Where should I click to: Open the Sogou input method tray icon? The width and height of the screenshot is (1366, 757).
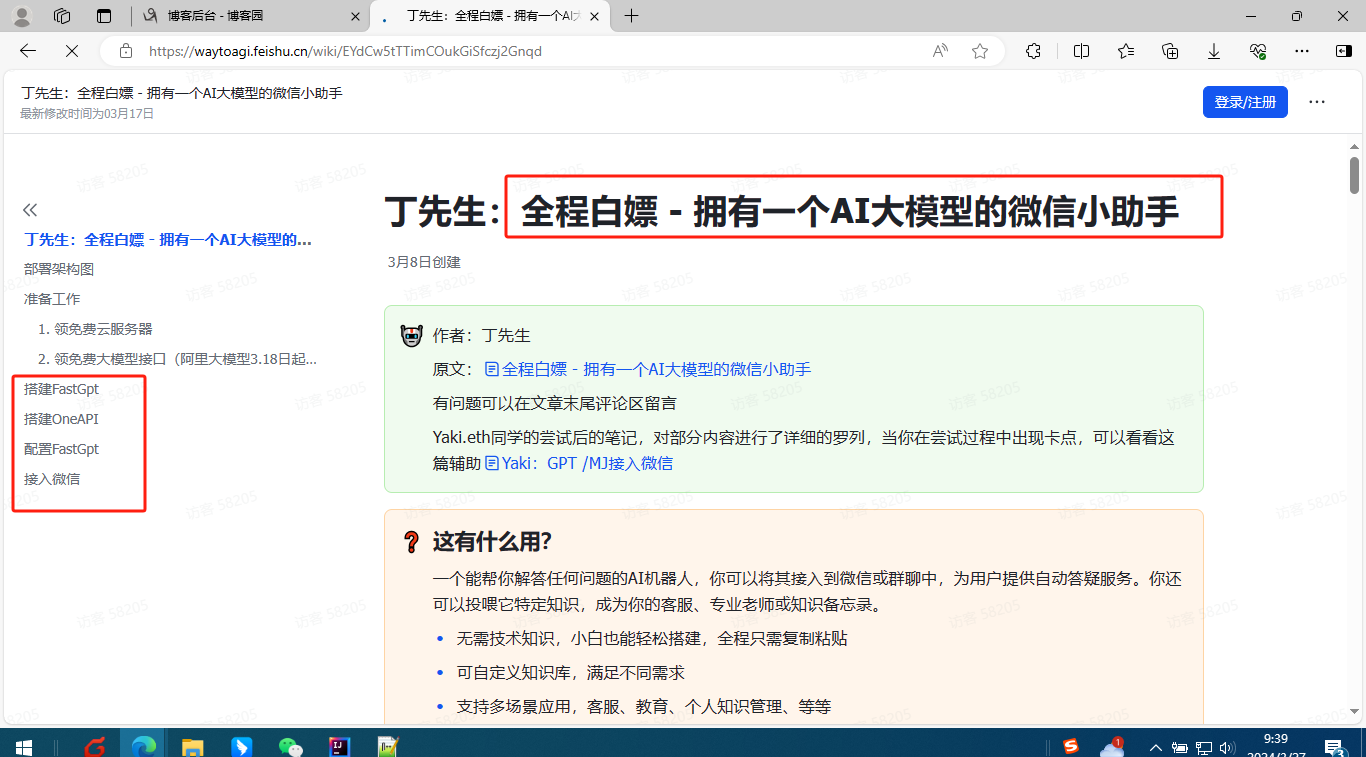point(1071,746)
